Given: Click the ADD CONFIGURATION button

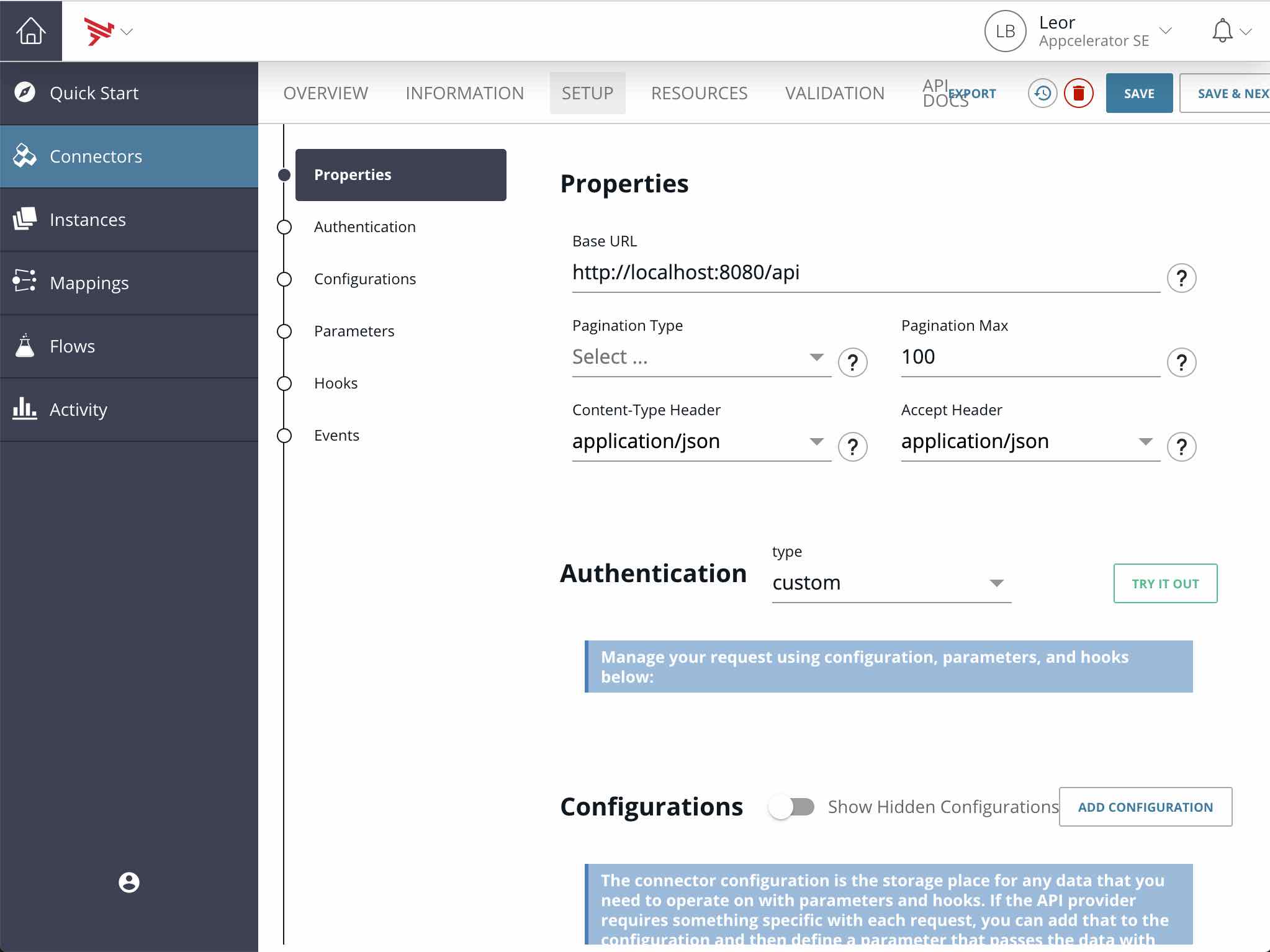Looking at the screenshot, I should click(1145, 807).
